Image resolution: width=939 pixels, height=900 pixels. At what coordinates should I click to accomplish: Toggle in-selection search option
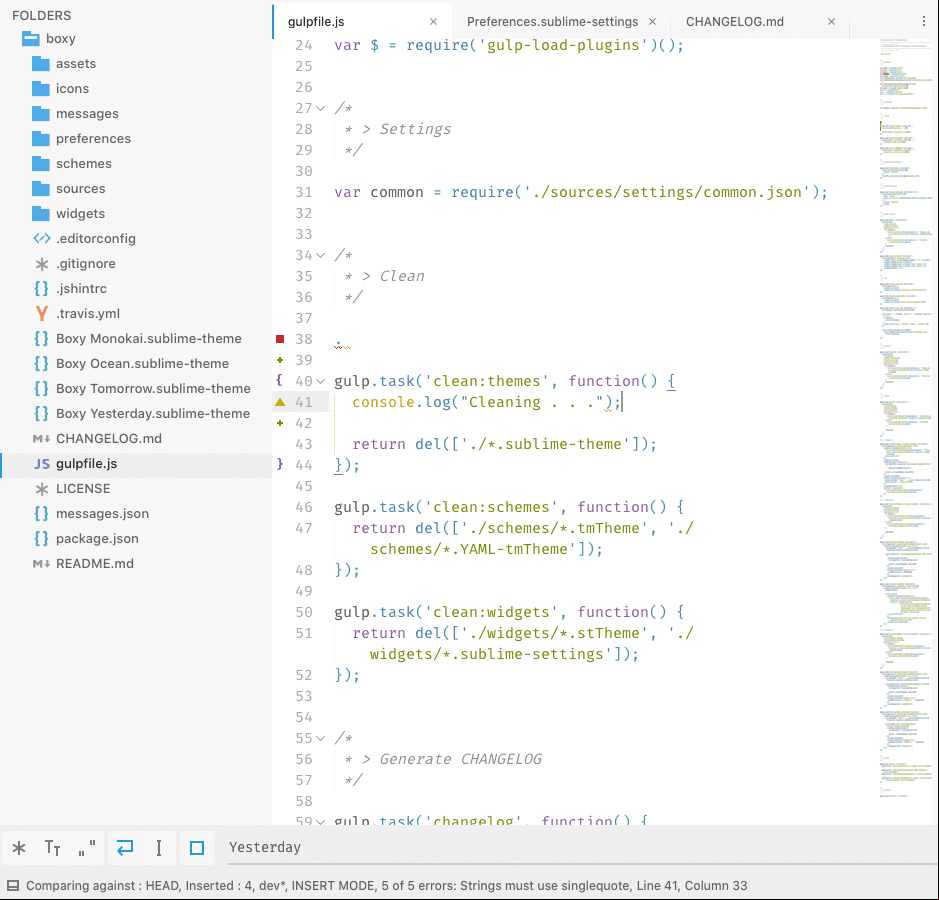click(x=159, y=848)
